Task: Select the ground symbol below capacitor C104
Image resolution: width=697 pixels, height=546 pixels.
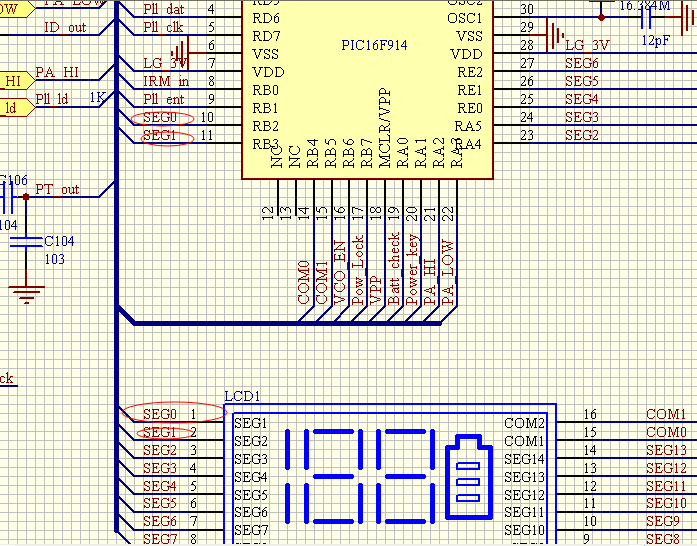Action: [26, 294]
